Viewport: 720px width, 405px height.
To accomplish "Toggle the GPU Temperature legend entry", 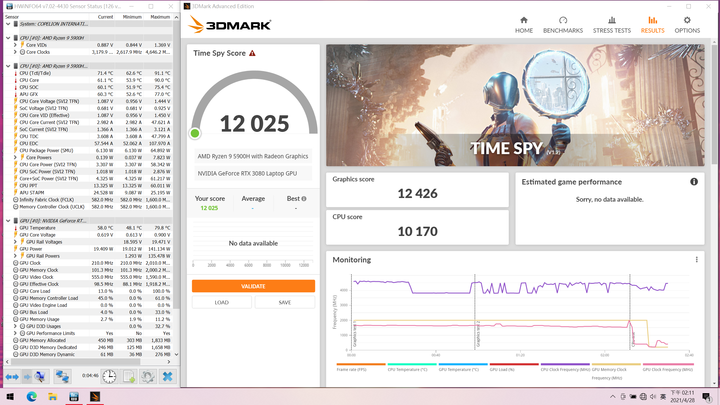I will tap(462, 366).
